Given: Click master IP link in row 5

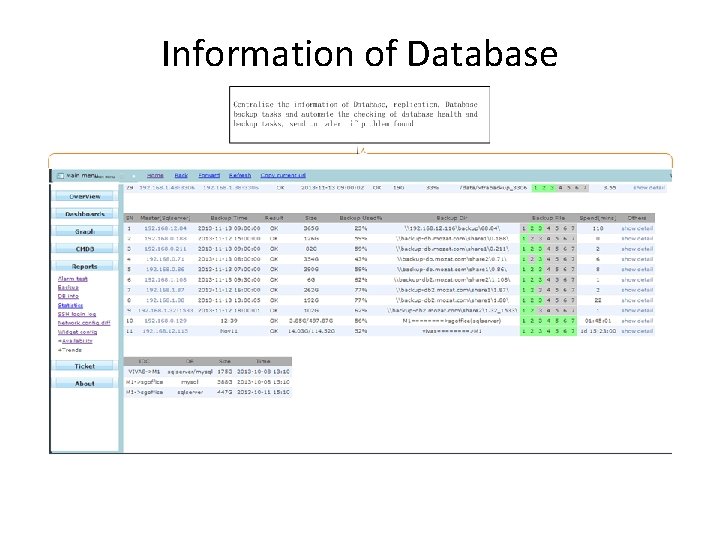Looking at the screenshot, I should point(165,270).
